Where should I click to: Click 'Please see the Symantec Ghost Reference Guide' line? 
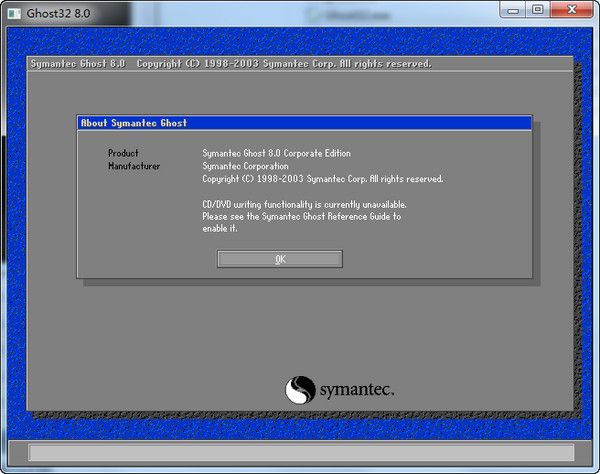pyautogui.click(x=302, y=217)
